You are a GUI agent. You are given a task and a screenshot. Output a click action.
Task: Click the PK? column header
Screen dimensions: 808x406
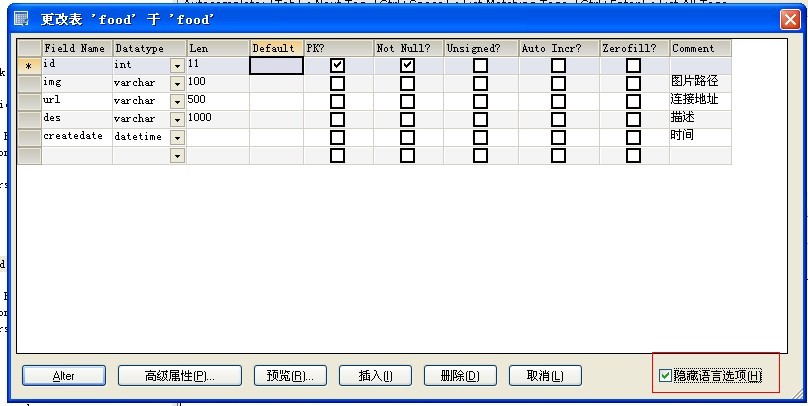[x=339, y=48]
